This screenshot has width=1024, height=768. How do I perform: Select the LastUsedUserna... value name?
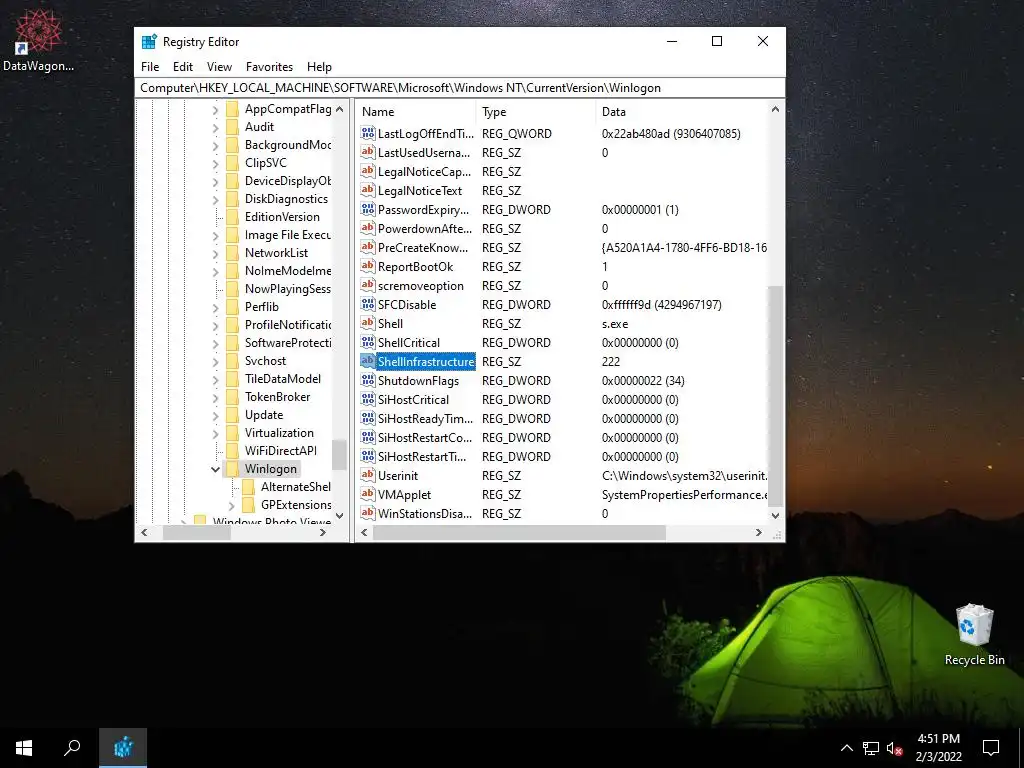(x=424, y=153)
